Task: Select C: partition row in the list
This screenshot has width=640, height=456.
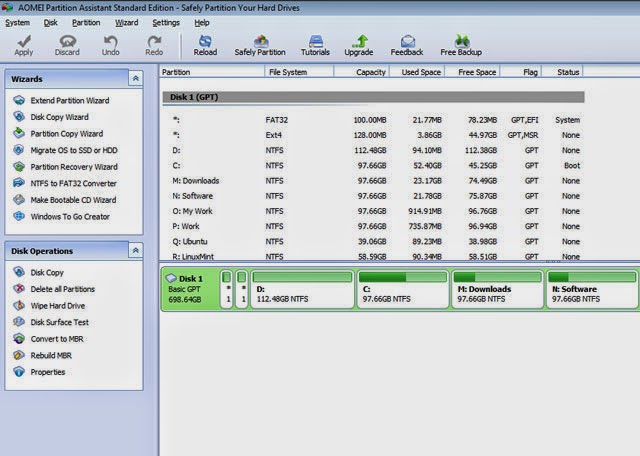Action: point(373,165)
